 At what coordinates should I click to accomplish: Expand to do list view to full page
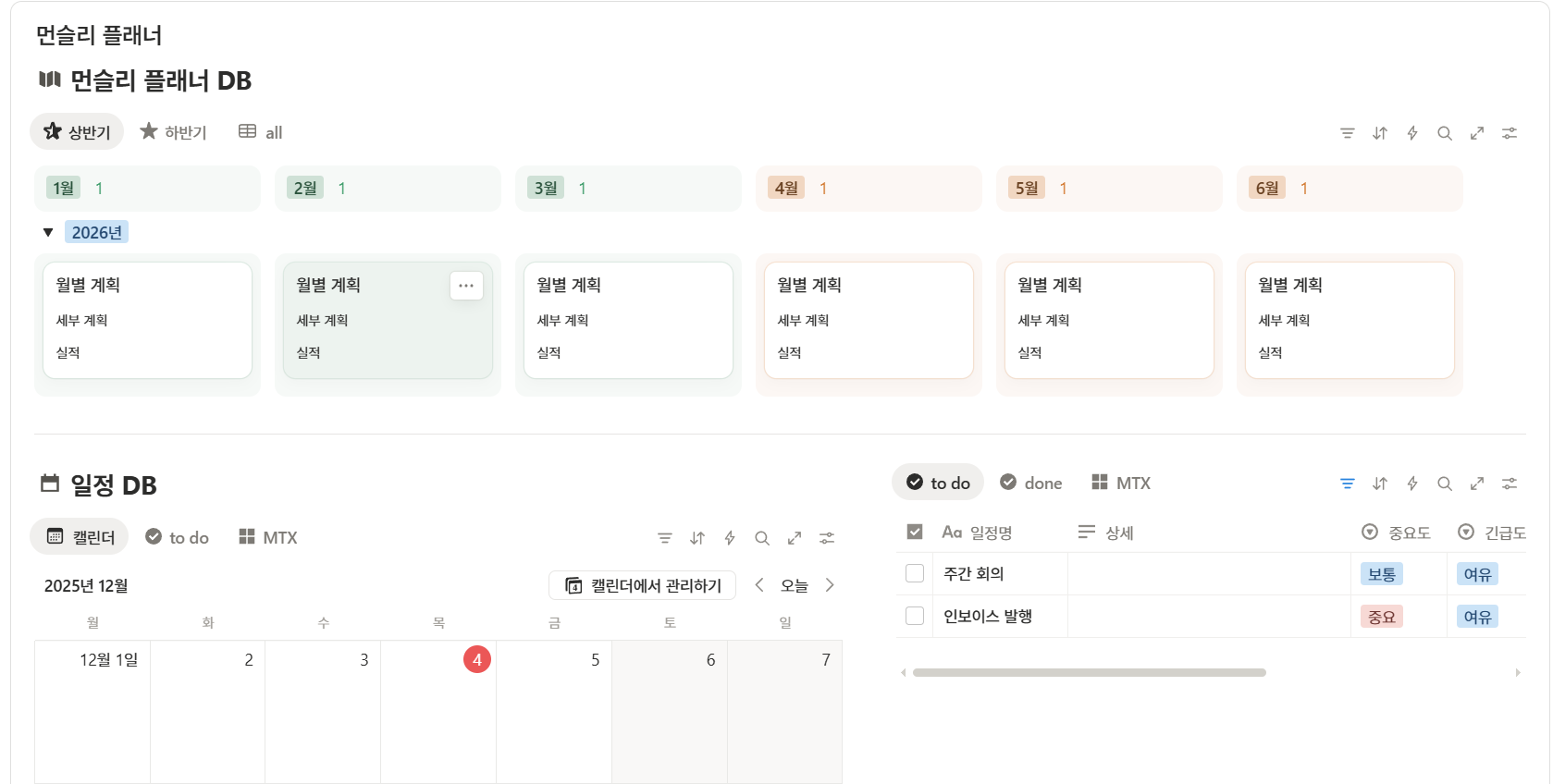click(1477, 484)
